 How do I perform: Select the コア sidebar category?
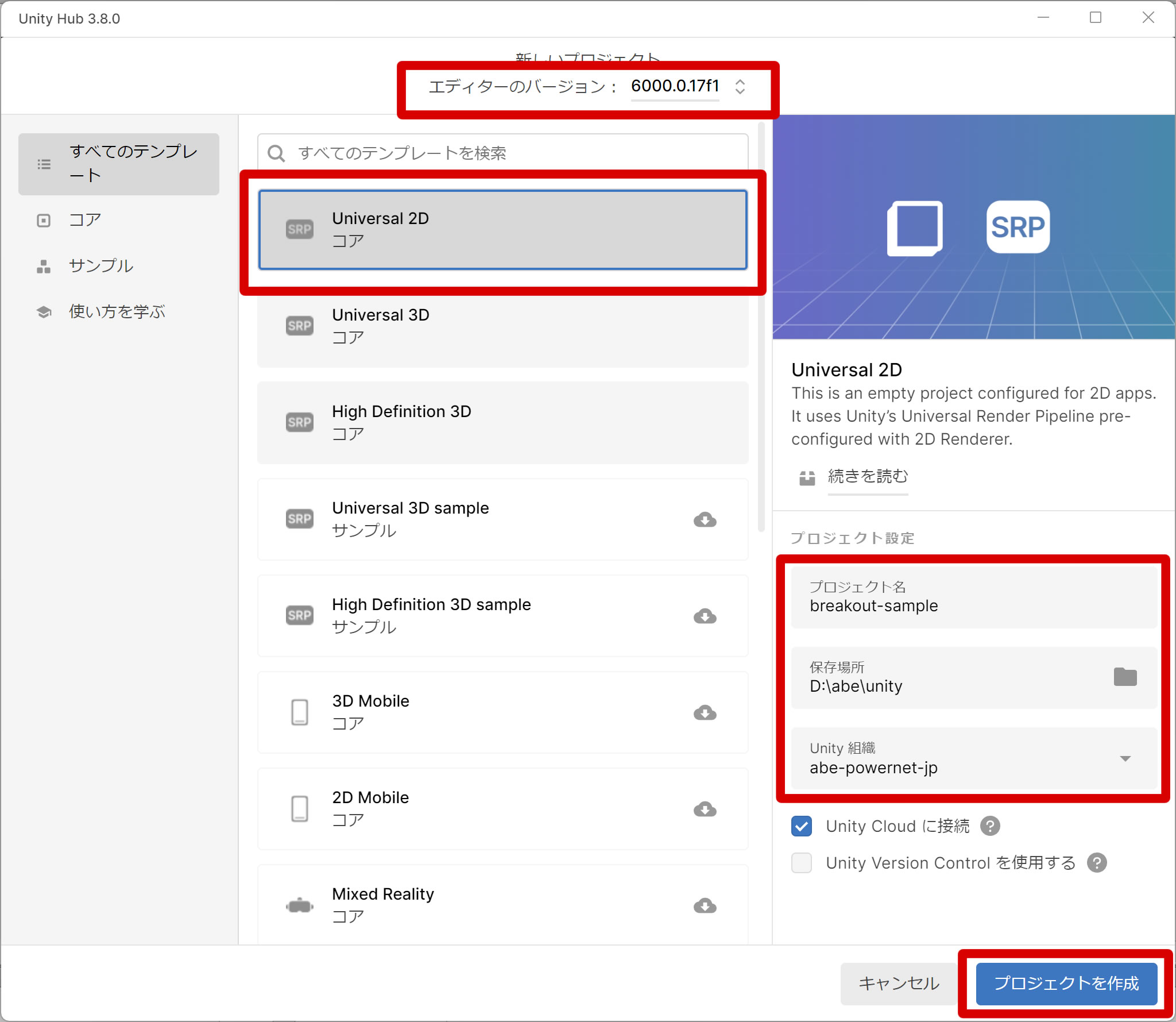119,220
